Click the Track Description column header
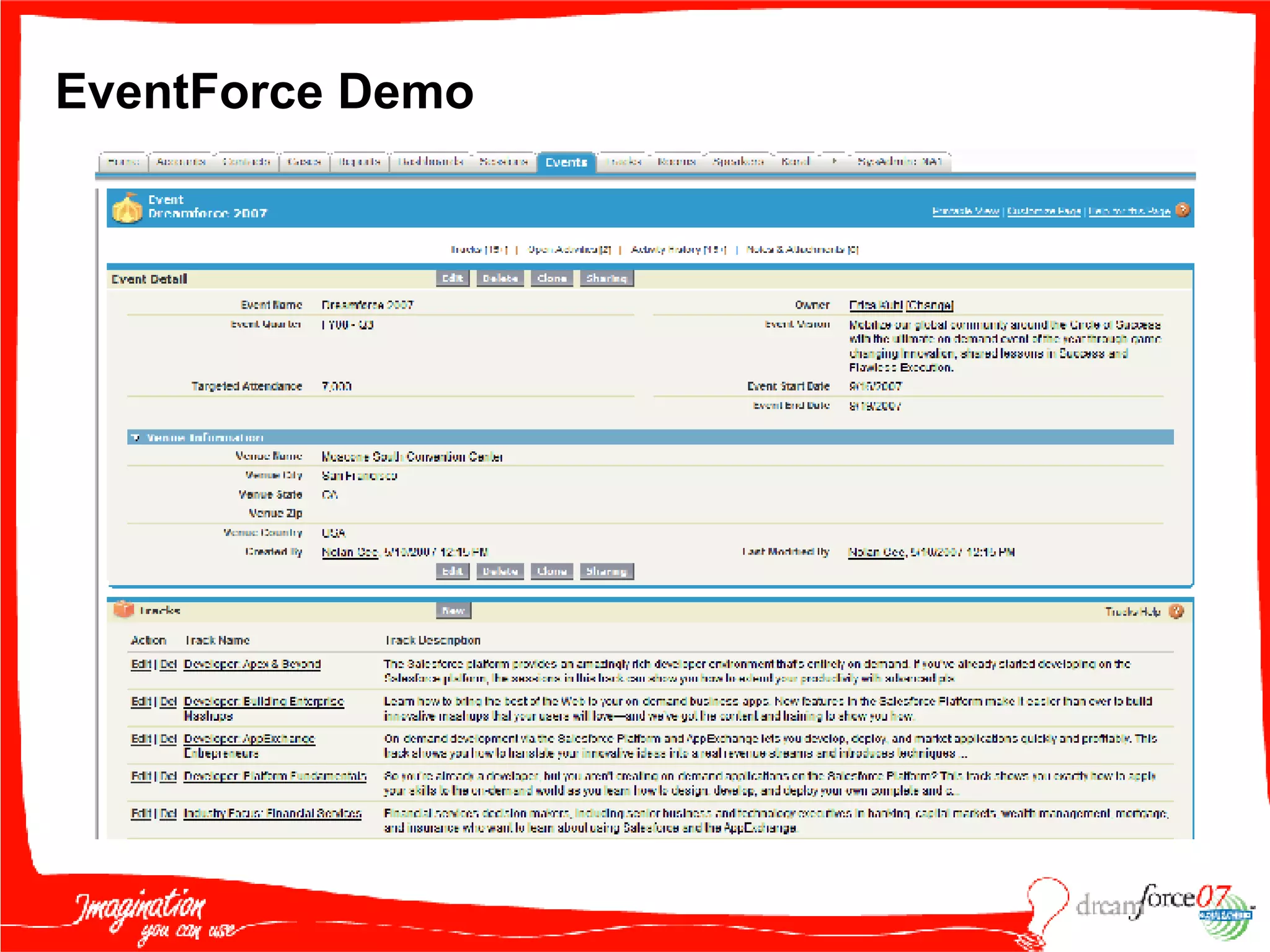Image resolution: width=1270 pixels, height=952 pixels. tap(432, 640)
